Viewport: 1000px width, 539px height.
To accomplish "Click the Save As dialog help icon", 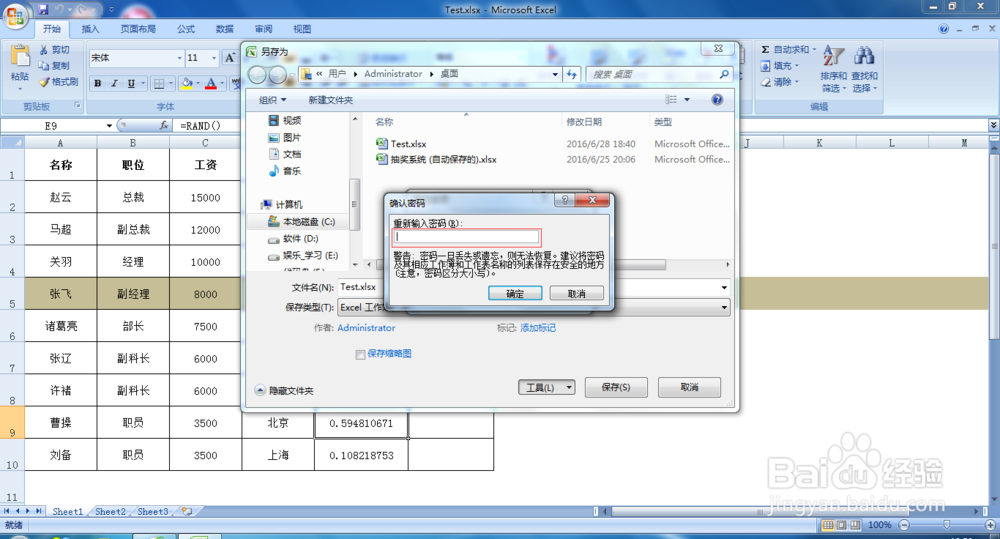I will coord(717,100).
